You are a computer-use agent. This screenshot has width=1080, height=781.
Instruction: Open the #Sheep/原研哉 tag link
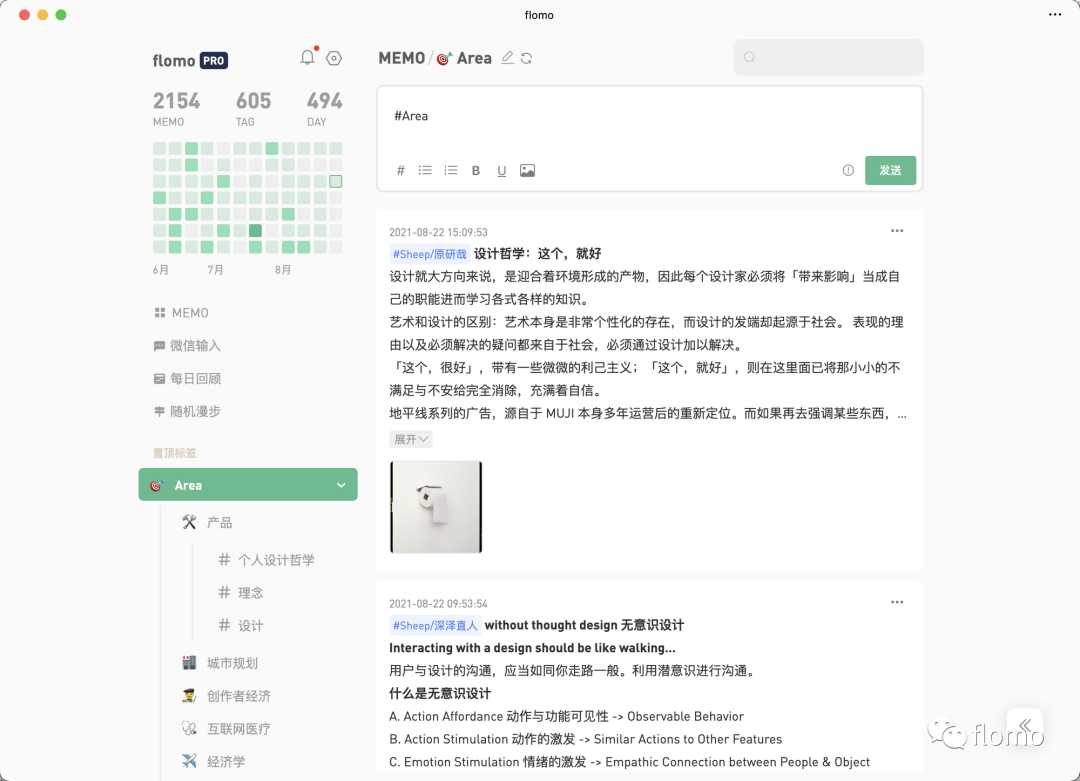430,254
